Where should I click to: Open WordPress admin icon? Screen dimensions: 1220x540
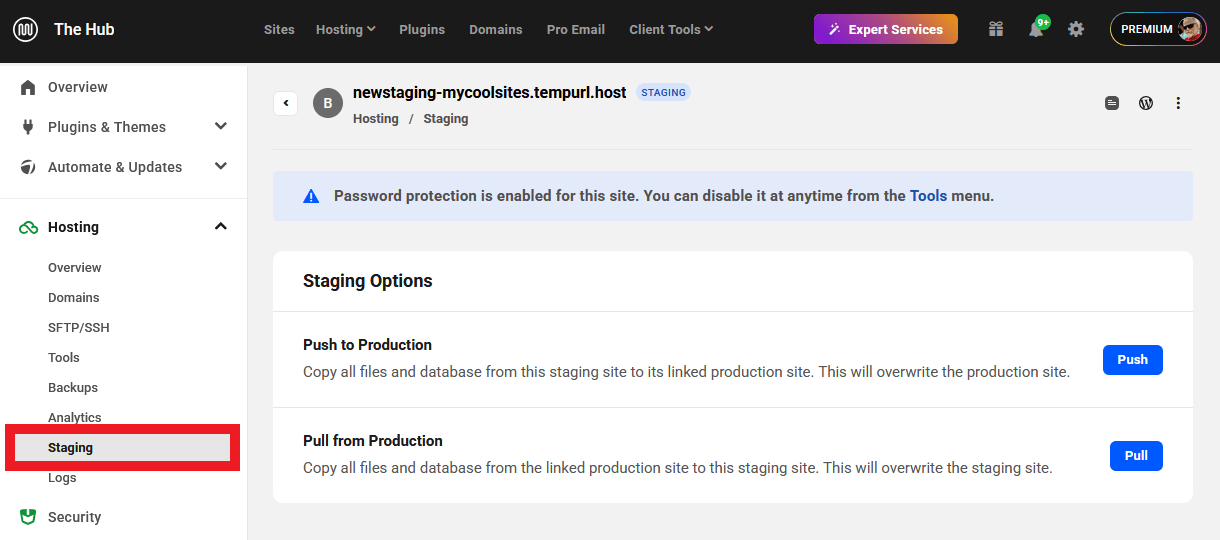pyautogui.click(x=1146, y=103)
